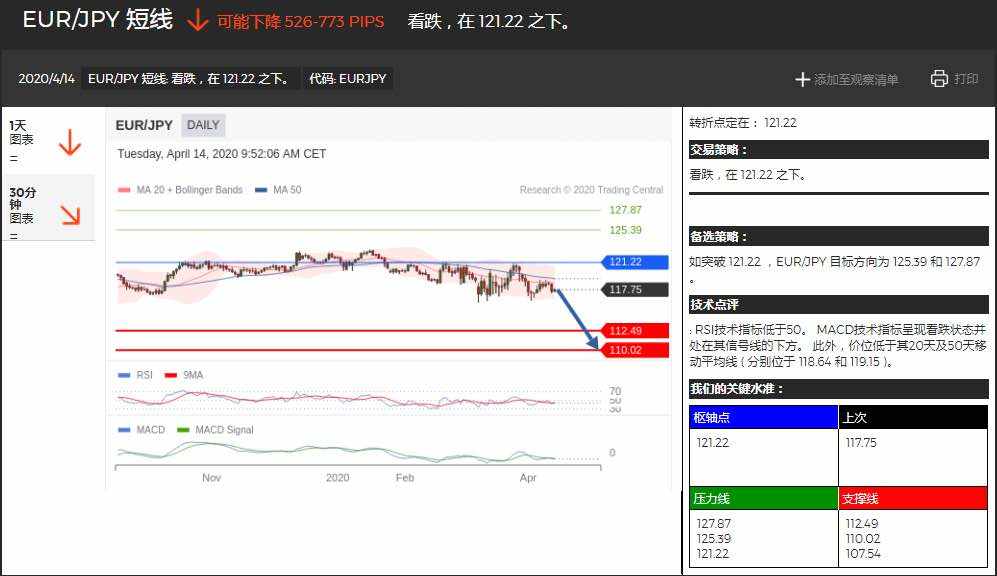Click the MA 50 legend marker
This screenshot has width=997, height=576.
pos(261,190)
